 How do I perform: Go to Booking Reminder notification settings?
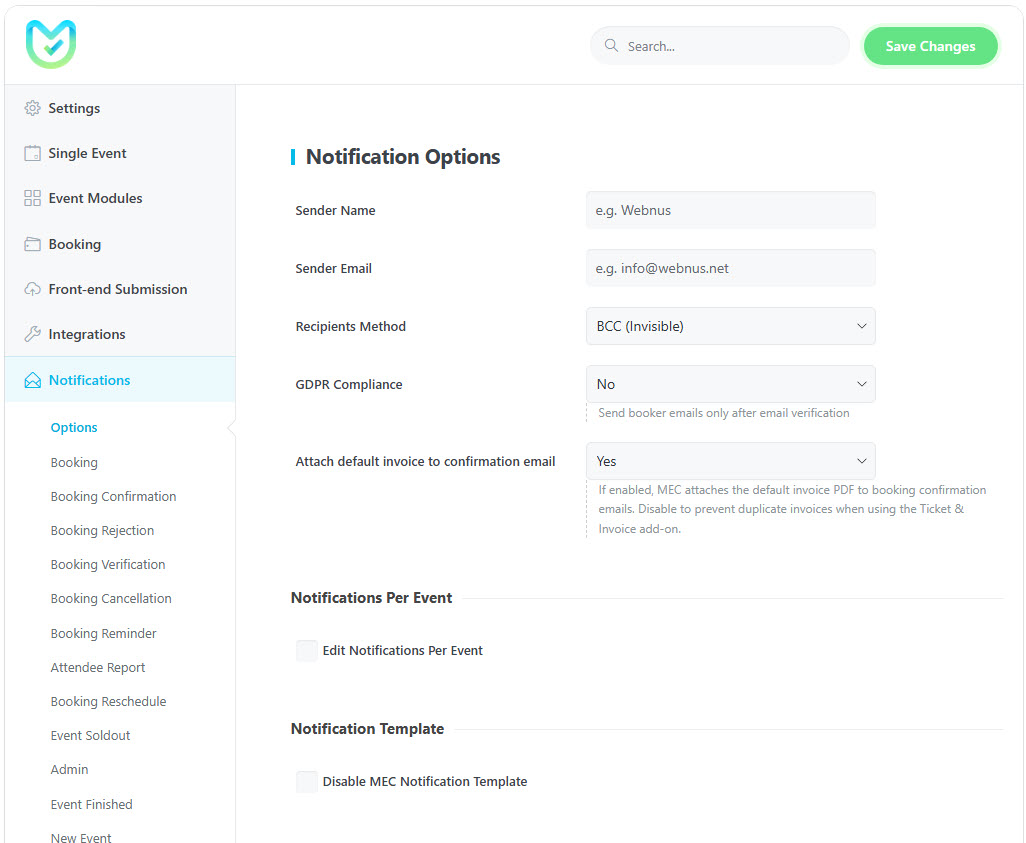coord(103,633)
